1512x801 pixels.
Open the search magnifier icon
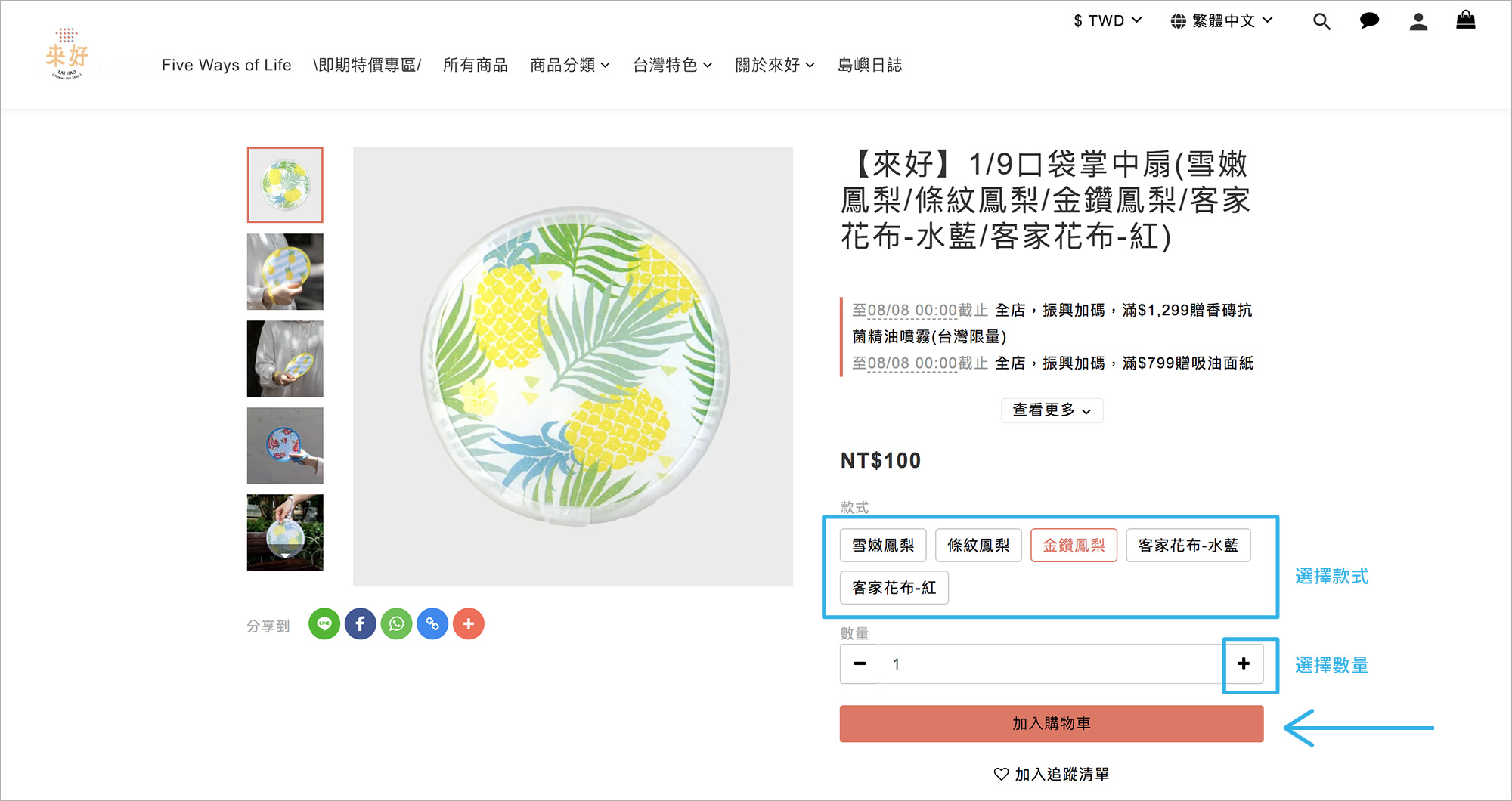(1321, 22)
